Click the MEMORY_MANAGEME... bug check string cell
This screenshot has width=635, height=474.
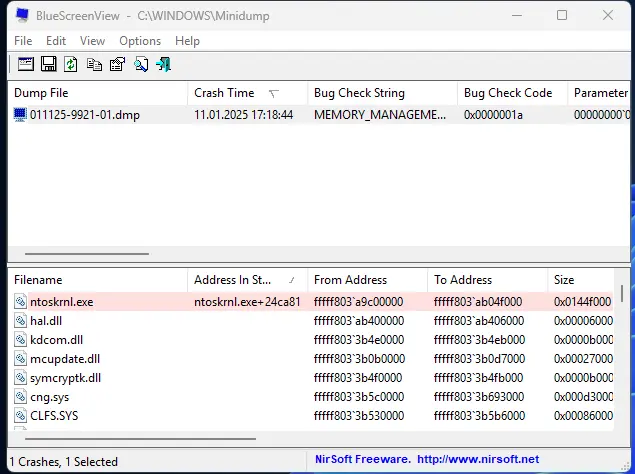click(x=380, y=115)
